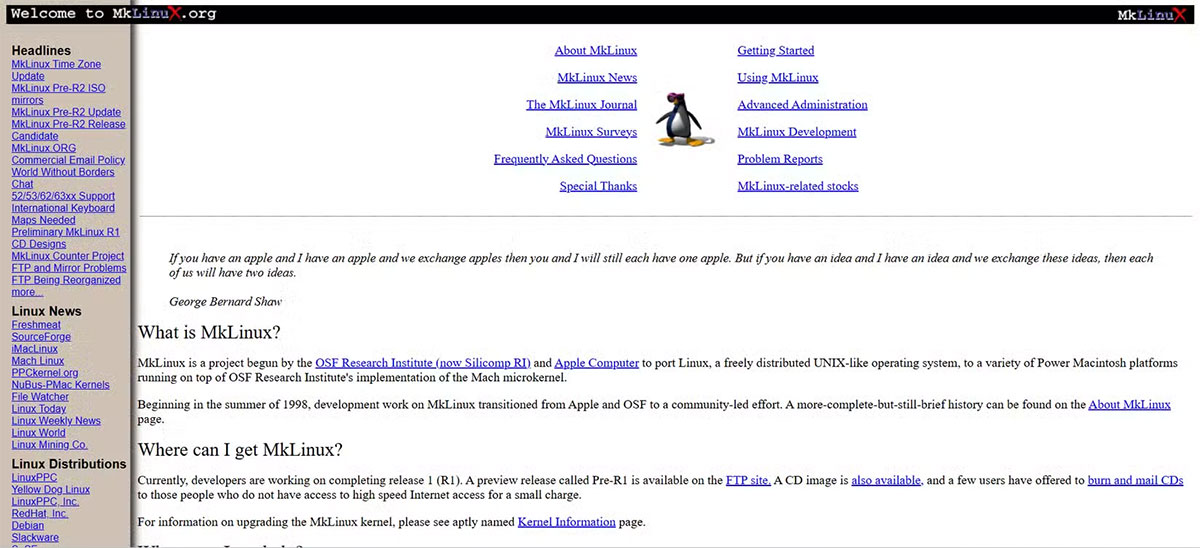
Task: Open MkLinux Pre-R2 Release Candidate headline
Action: point(68,130)
